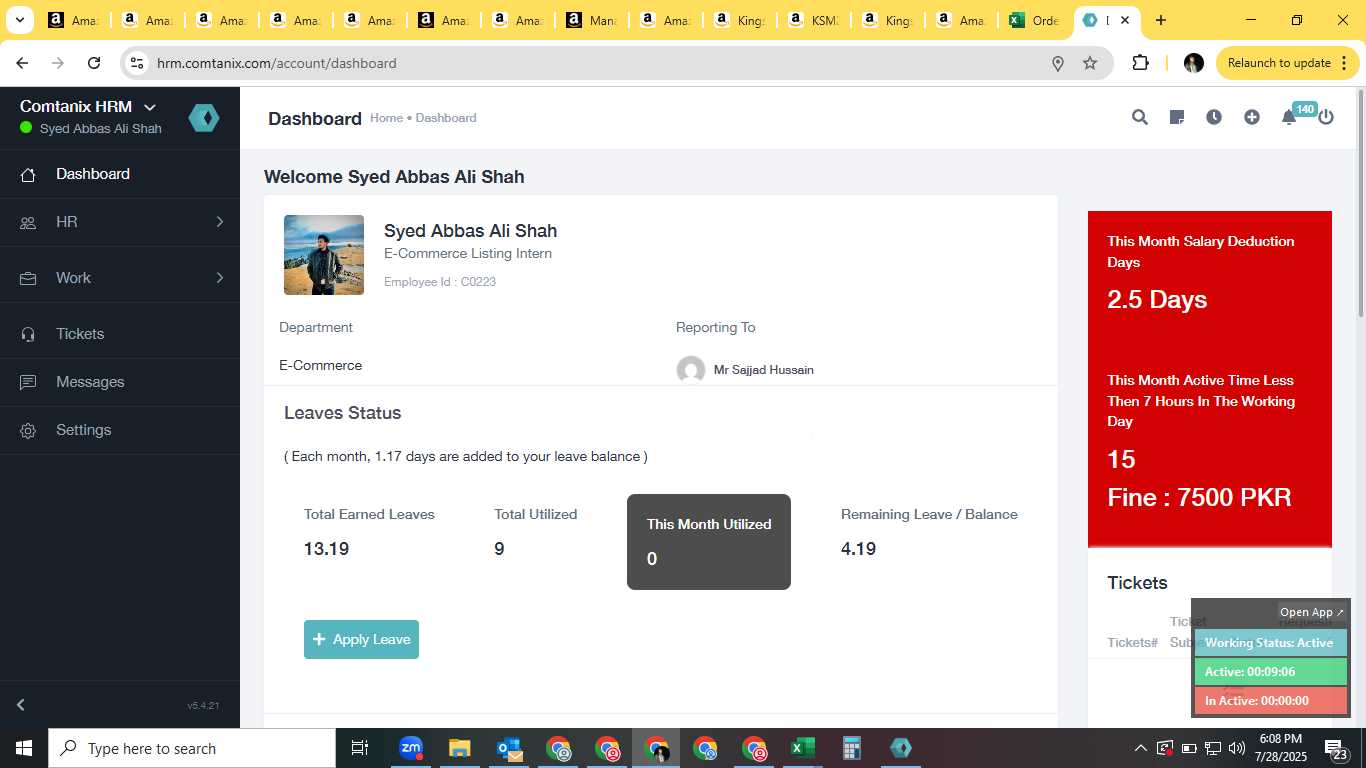Bookmark this page with star icon
The height and width of the screenshot is (768, 1366).
pyautogui.click(x=1090, y=63)
